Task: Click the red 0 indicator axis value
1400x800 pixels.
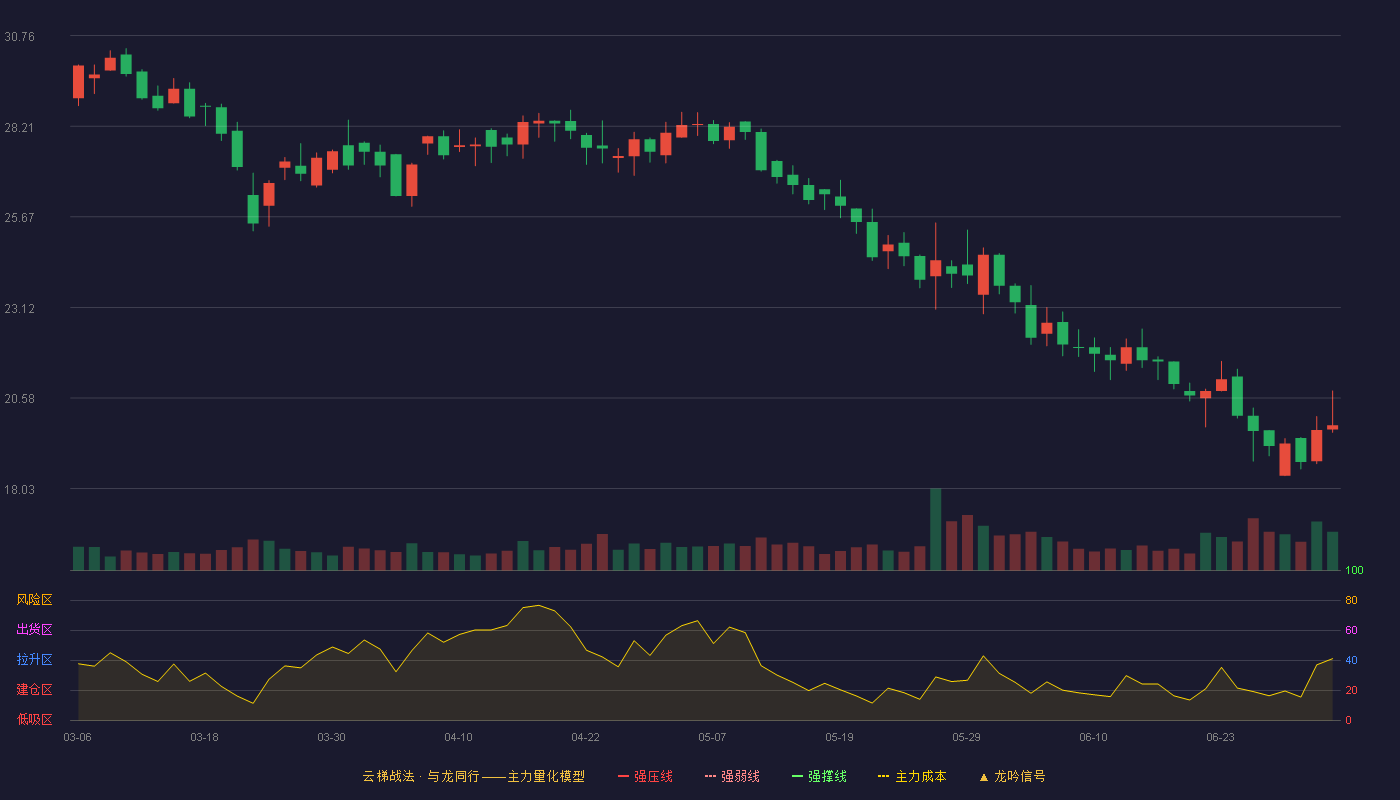Action: (x=1348, y=720)
